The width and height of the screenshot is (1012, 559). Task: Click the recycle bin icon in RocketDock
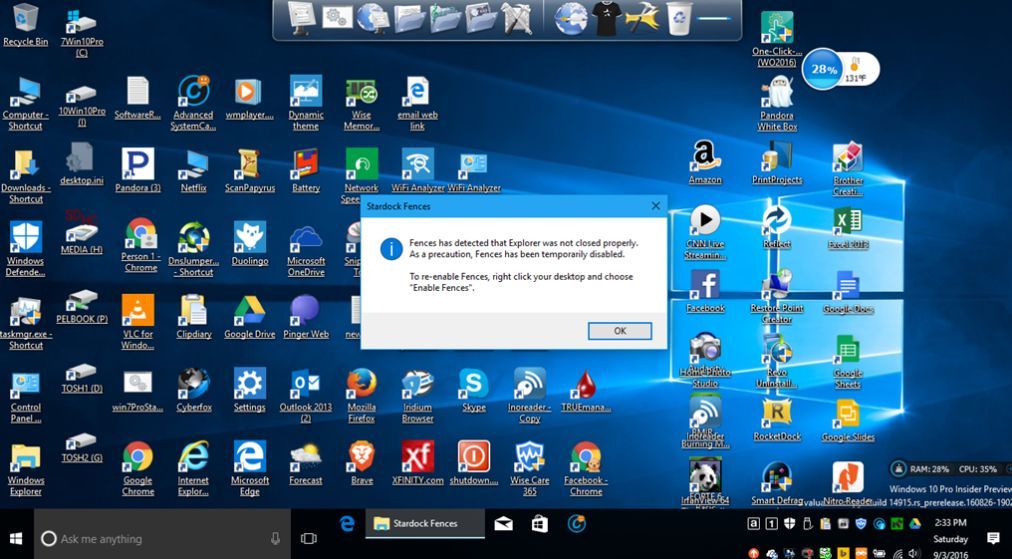pos(679,17)
